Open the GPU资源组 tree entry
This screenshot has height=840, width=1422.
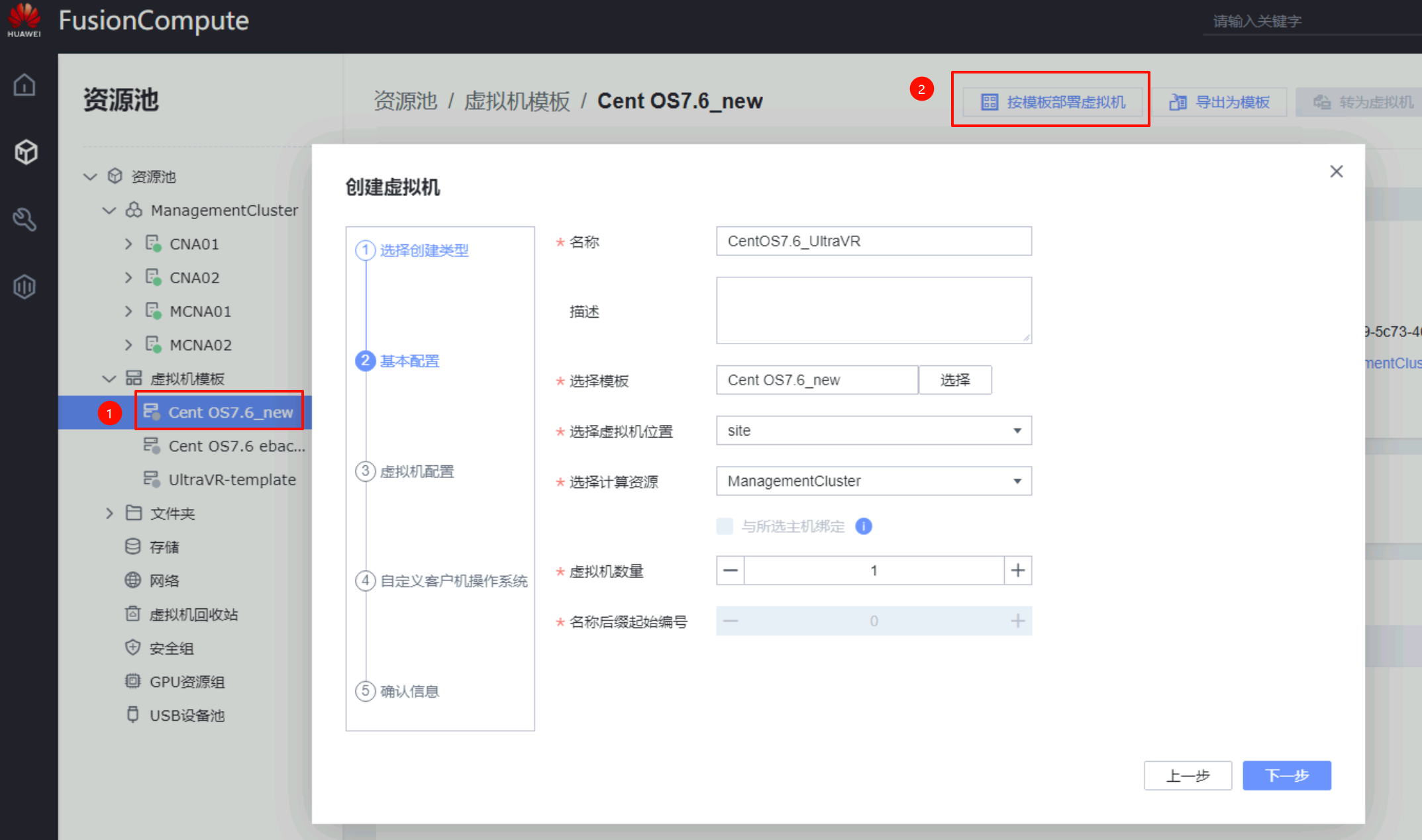[x=187, y=682]
